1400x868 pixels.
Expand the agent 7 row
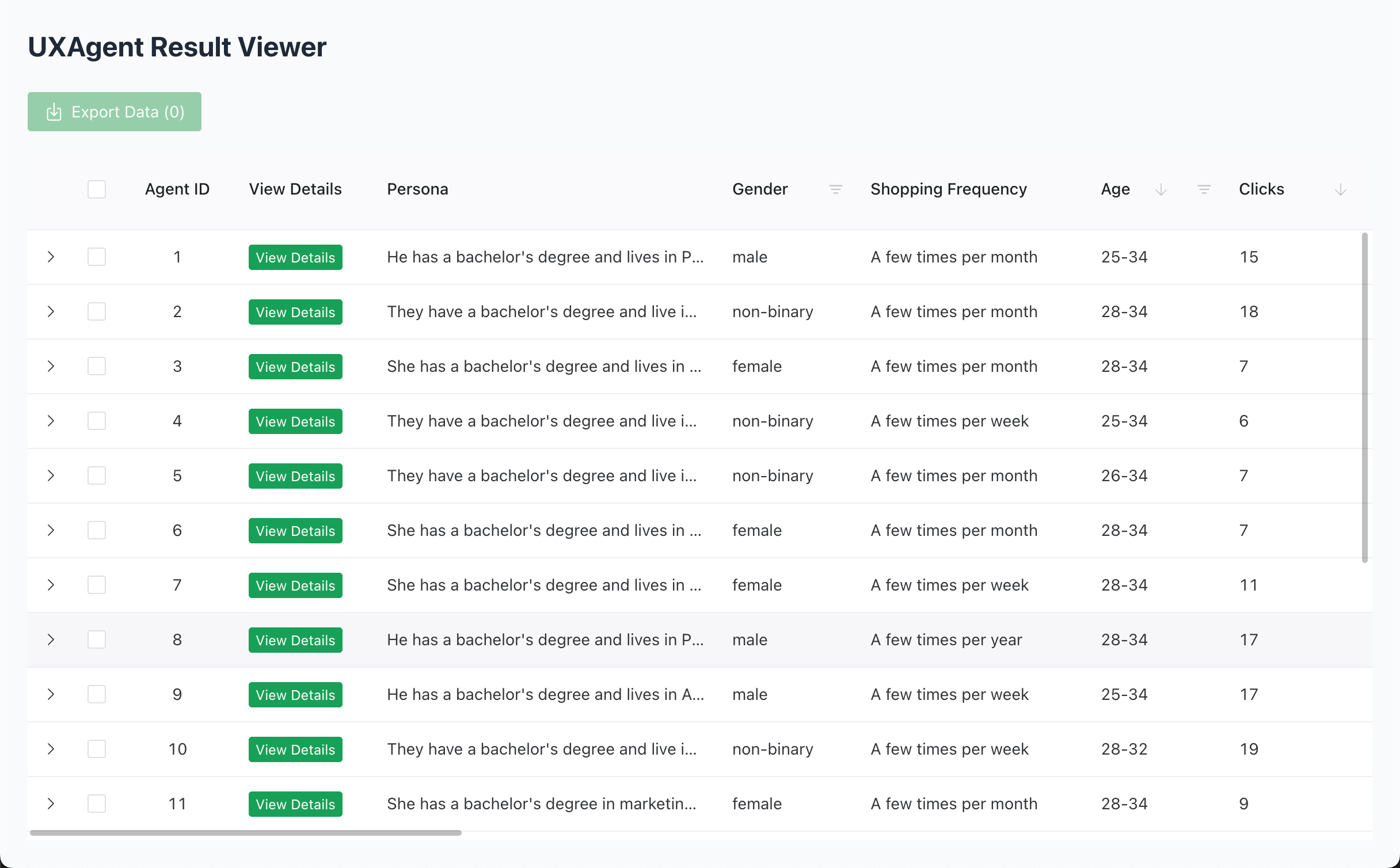[51, 585]
